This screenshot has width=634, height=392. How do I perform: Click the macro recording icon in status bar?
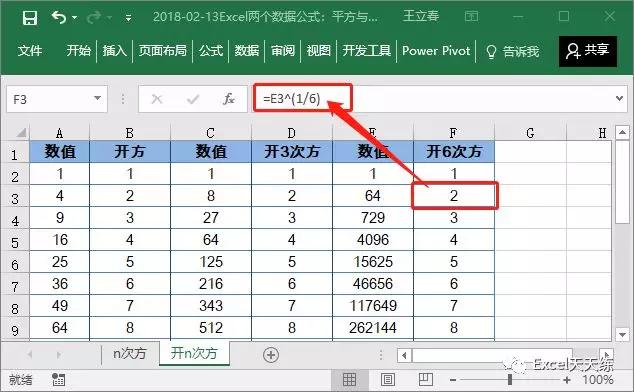(58, 379)
